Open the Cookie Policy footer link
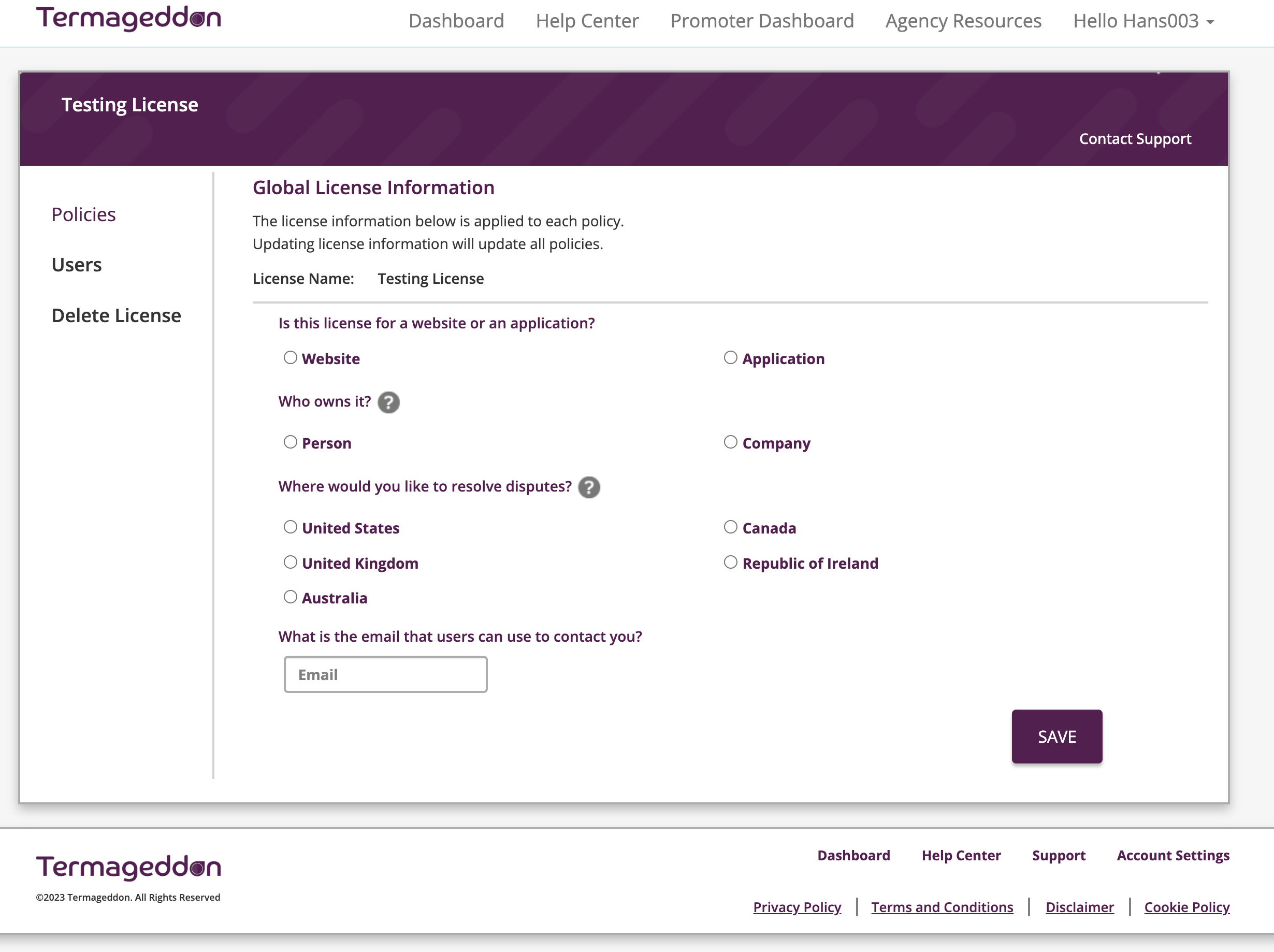The width and height of the screenshot is (1274, 952). pyautogui.click(x=1186, y=907)
